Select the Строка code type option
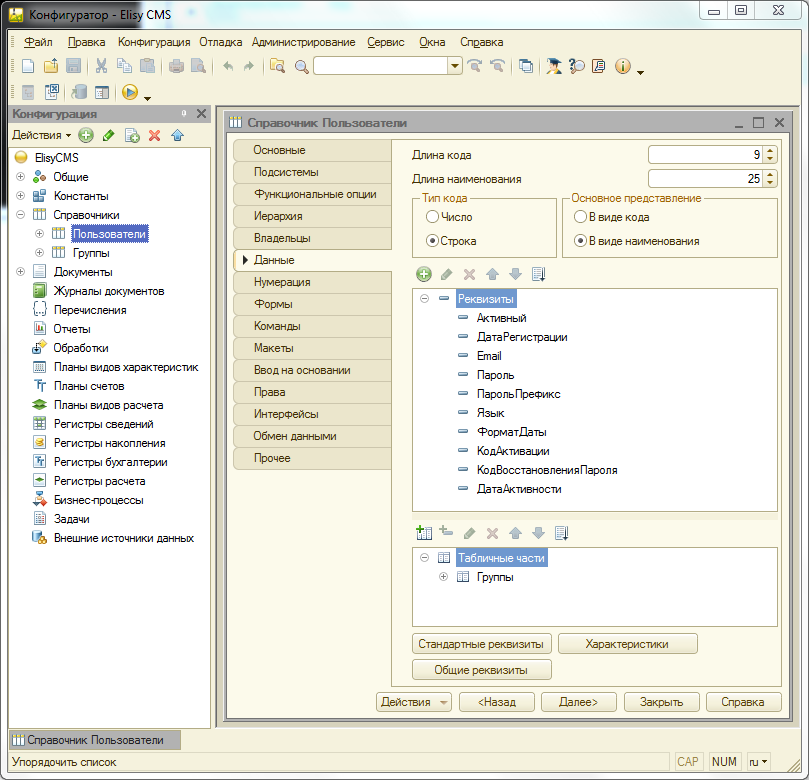The image size is (809, 780). 432,241
